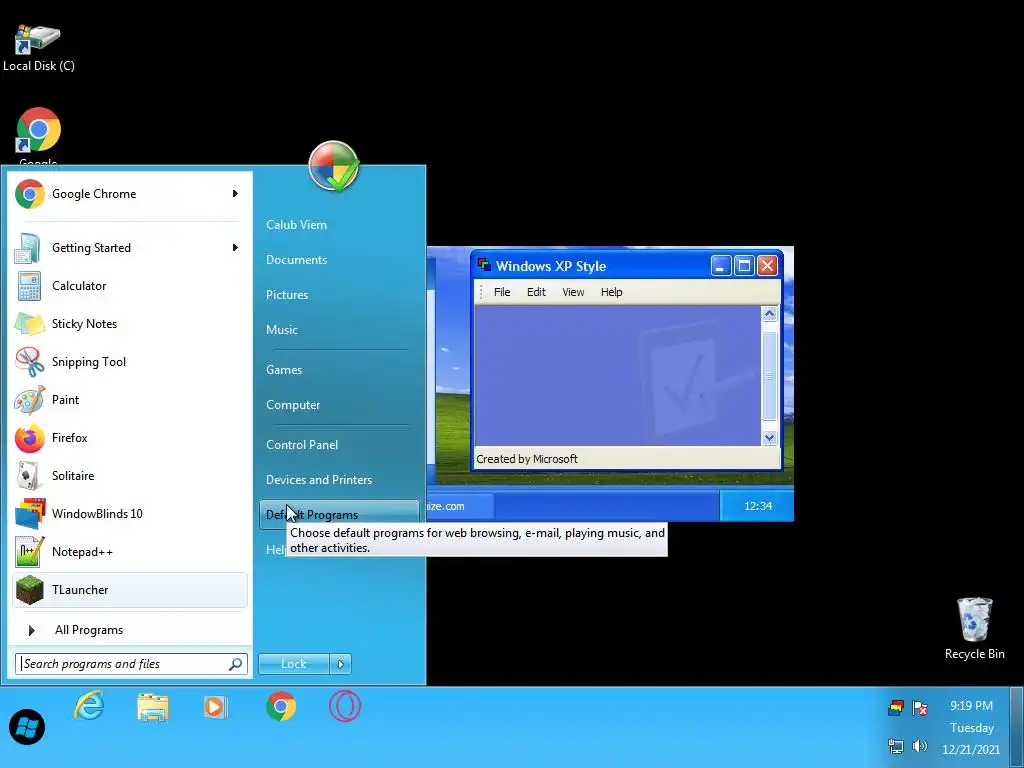Open the Calculator program
The image size is (1024, 768).
[x=129, y=285]
